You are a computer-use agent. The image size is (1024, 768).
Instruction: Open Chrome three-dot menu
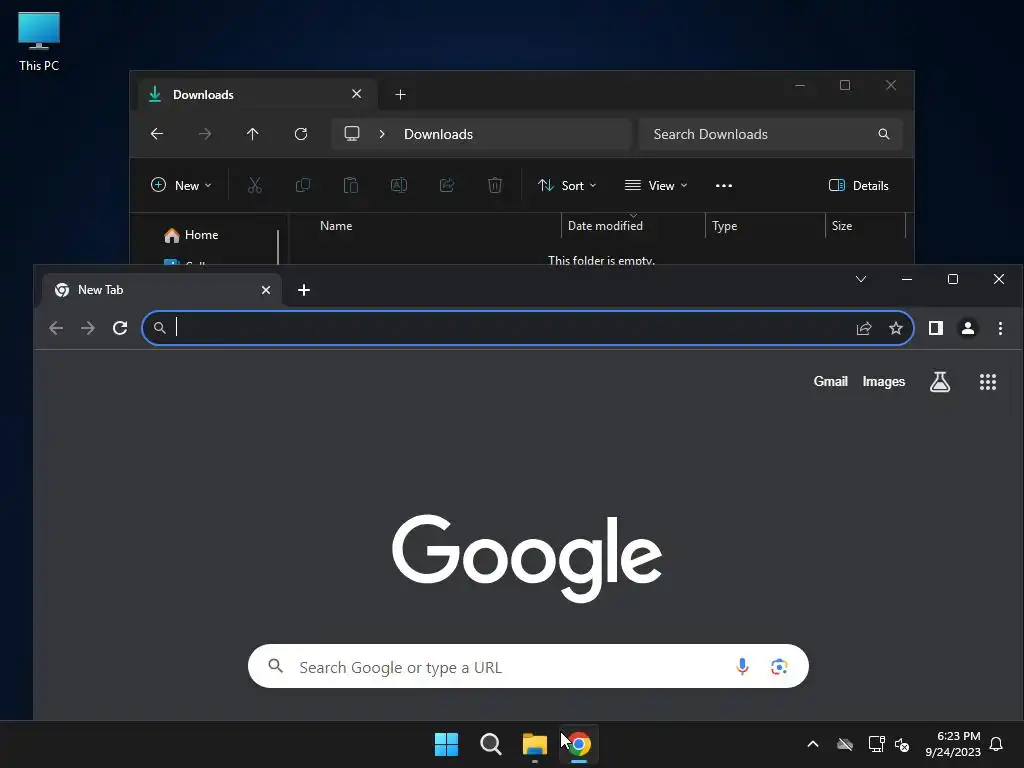(x=1000, y=328)
